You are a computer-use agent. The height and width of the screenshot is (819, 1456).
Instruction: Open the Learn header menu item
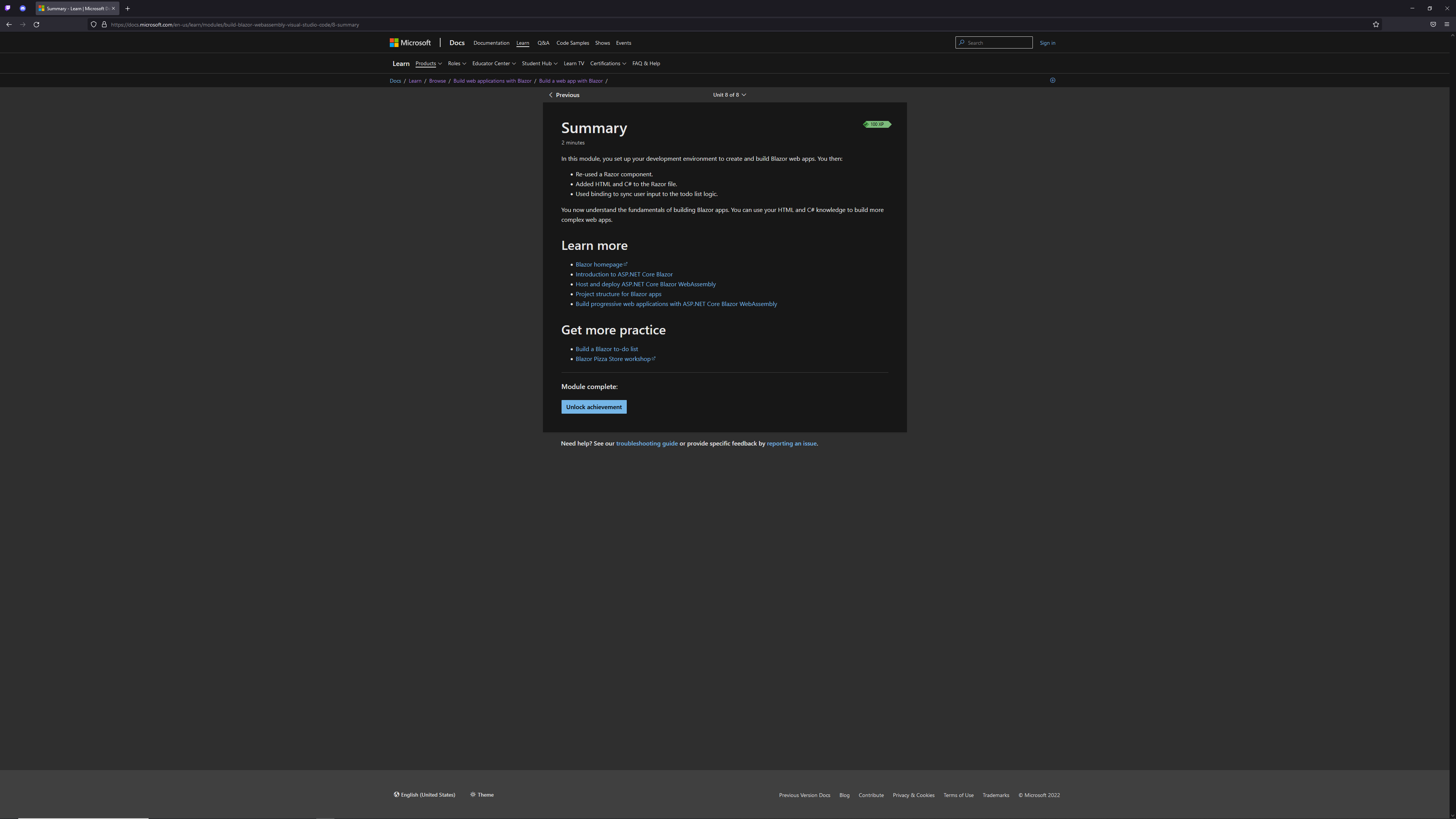[x=523, y=43]
